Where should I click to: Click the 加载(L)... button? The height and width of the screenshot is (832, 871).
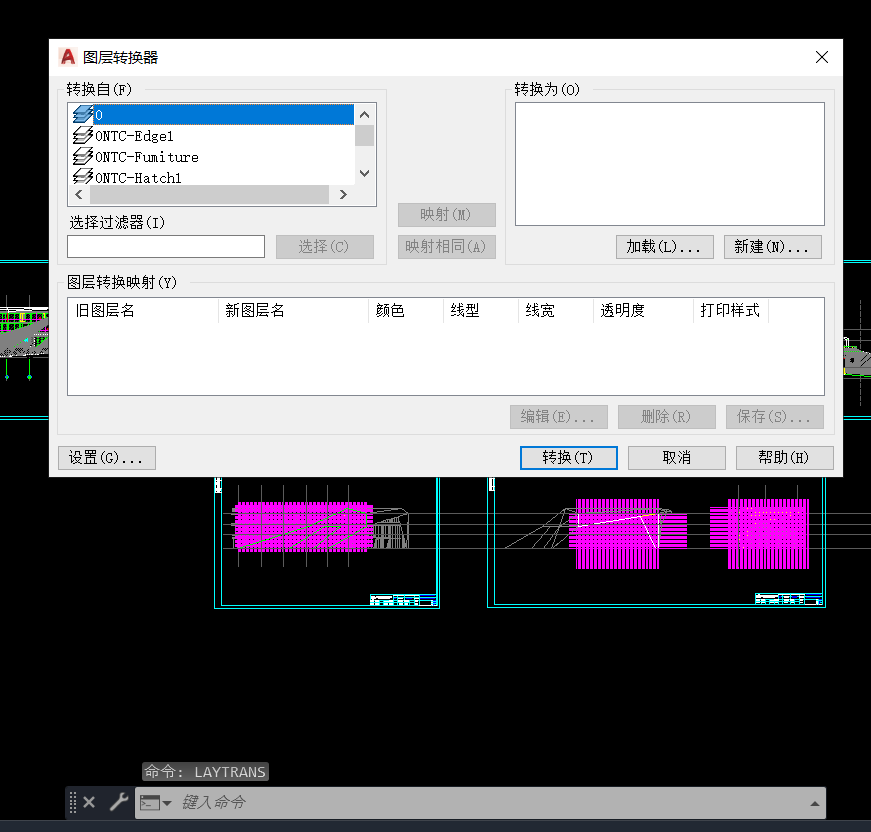tap(664, 247)
